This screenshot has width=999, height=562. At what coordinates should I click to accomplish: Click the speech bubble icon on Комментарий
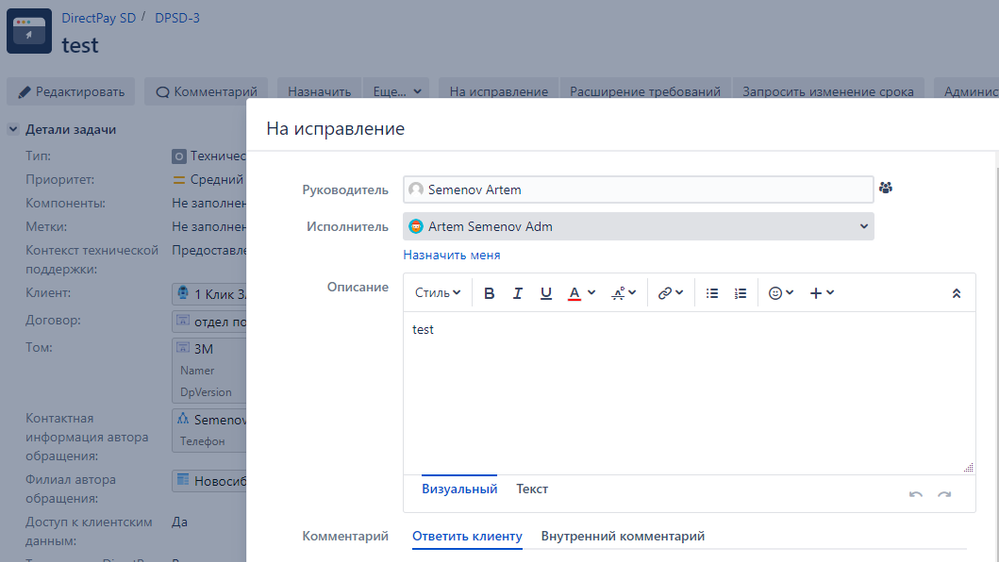tap(162, 92)
